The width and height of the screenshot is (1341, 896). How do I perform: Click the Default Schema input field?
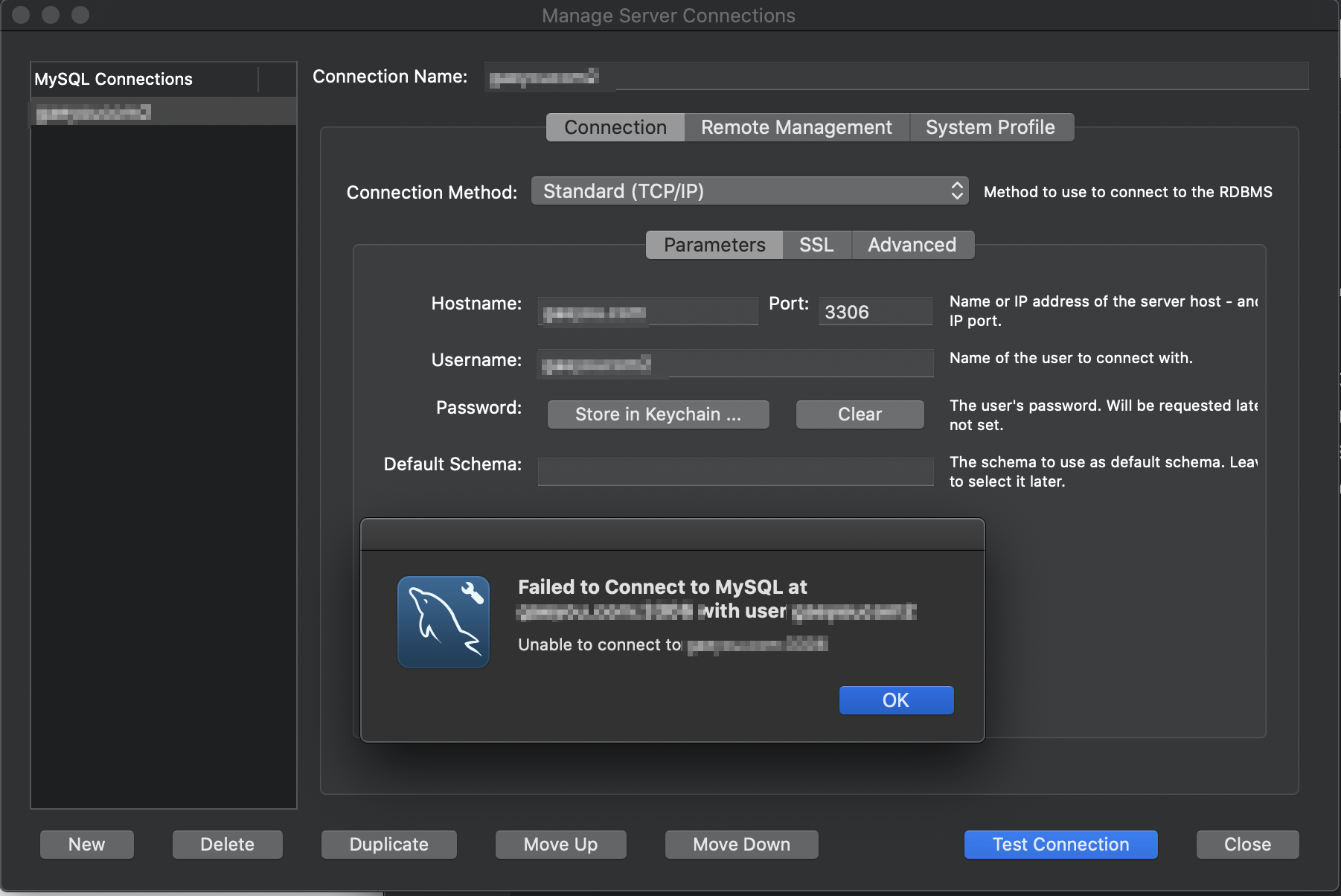(x=735, y=472)
